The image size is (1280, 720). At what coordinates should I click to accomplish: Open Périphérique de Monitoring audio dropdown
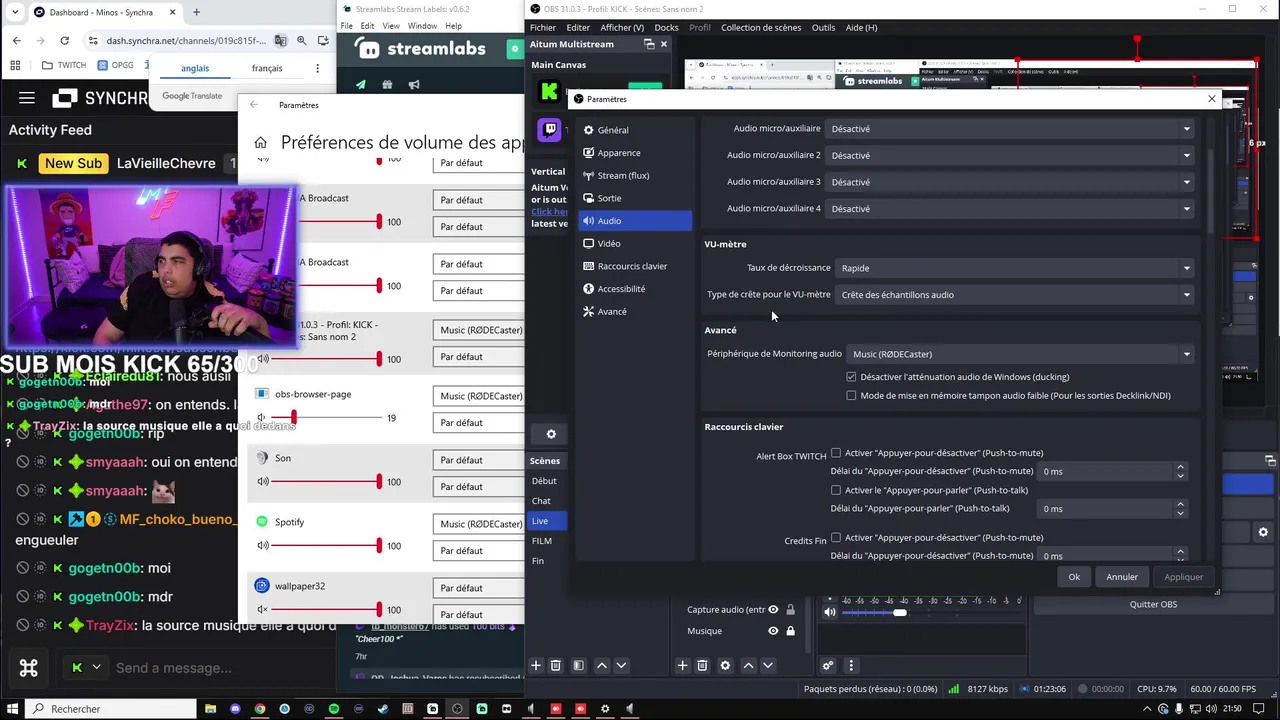point(1021,354)
